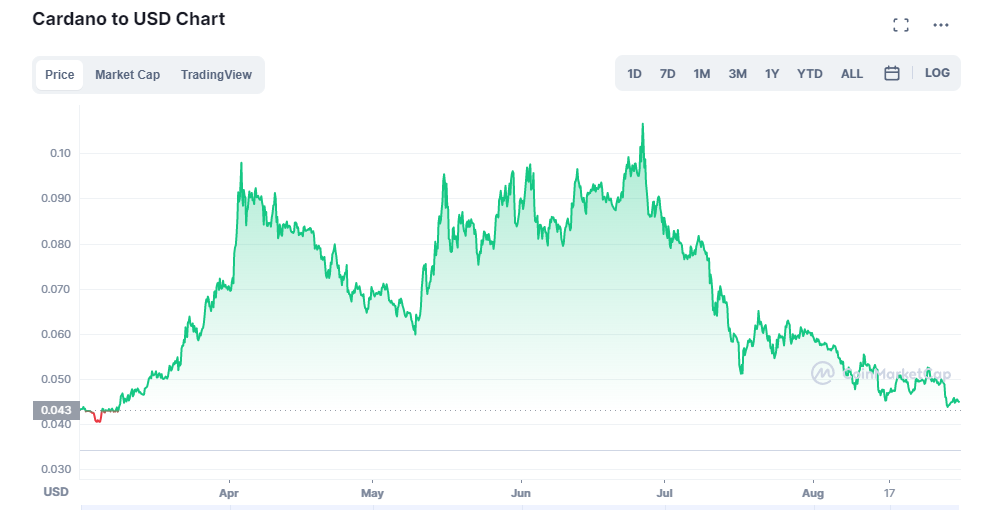This screenshot has height=510, width=987.
Task: Click the Jun x-axis label
Action: pos(521,493)
